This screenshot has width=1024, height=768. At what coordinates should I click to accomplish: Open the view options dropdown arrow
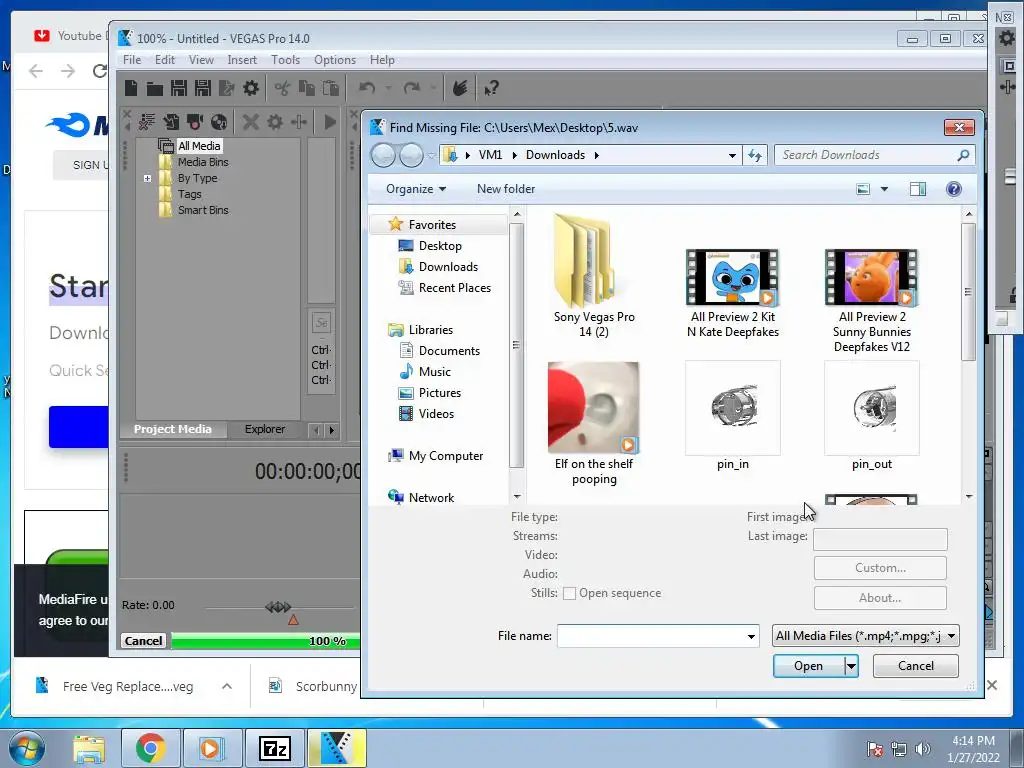(x=884, y=189)
